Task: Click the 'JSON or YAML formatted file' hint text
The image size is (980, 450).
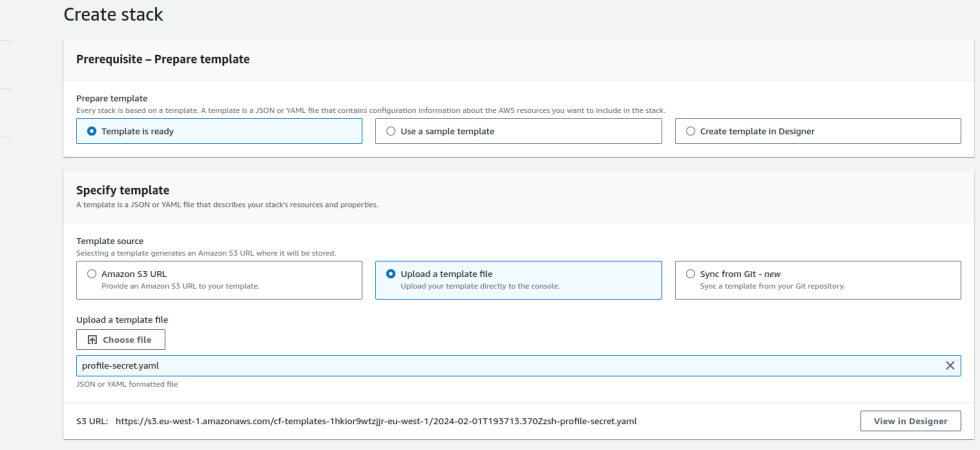Action: click(127, 384)
